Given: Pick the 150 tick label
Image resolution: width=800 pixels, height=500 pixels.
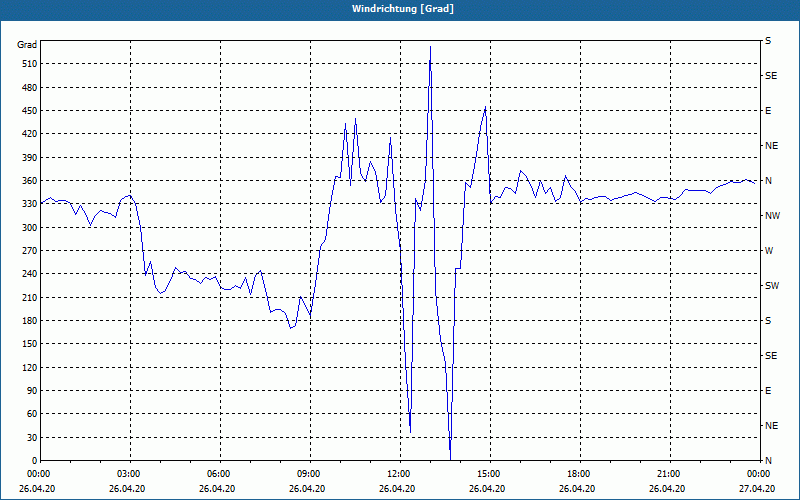Looking at the screenshot, I should [29, 344].
